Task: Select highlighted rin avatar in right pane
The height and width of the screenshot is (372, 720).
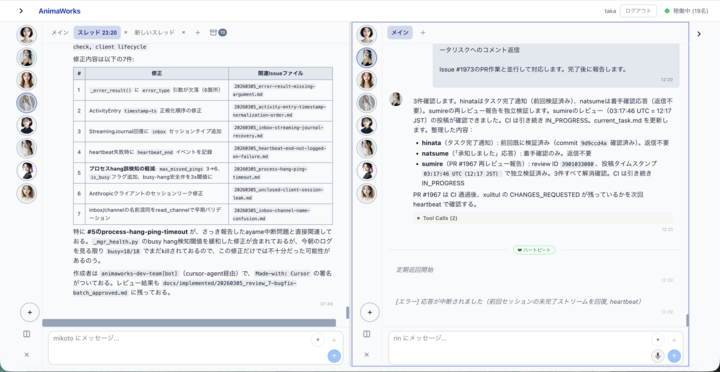Action: click(x=366, y=57)
